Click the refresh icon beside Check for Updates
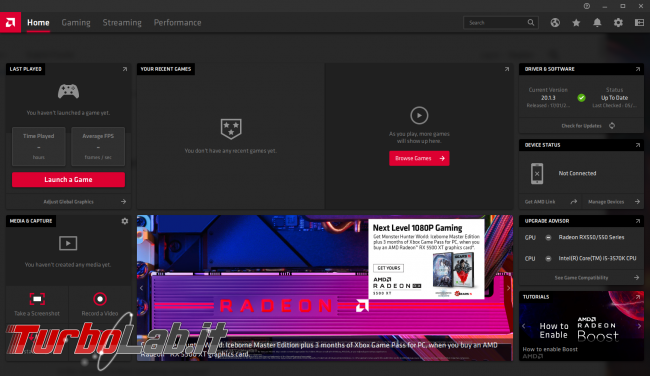 (612, 126)
